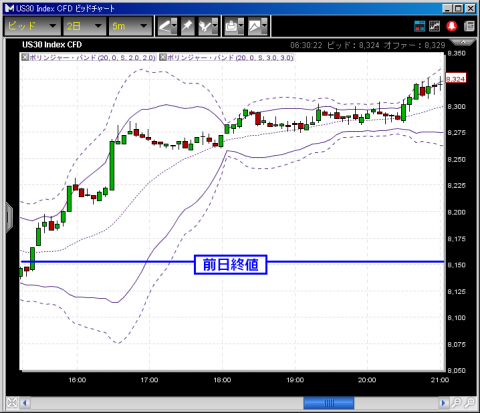Click the chart style icon
Viewport: 480px width, 413px height.
pos(254,26)
